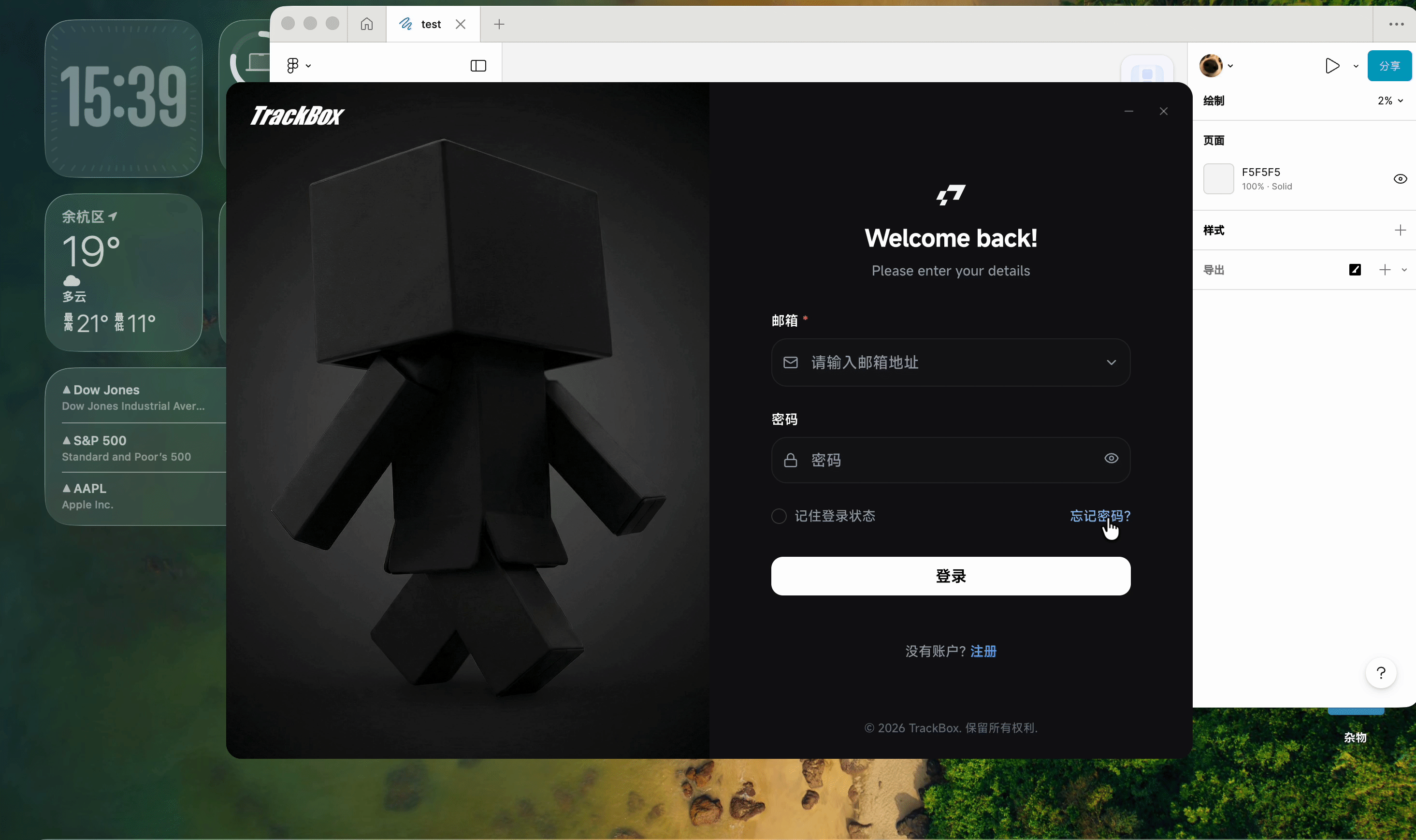Screen dimensions: 1416x840
Task: Close the TrackBox login window
Action: click(x=1163, y=111)
